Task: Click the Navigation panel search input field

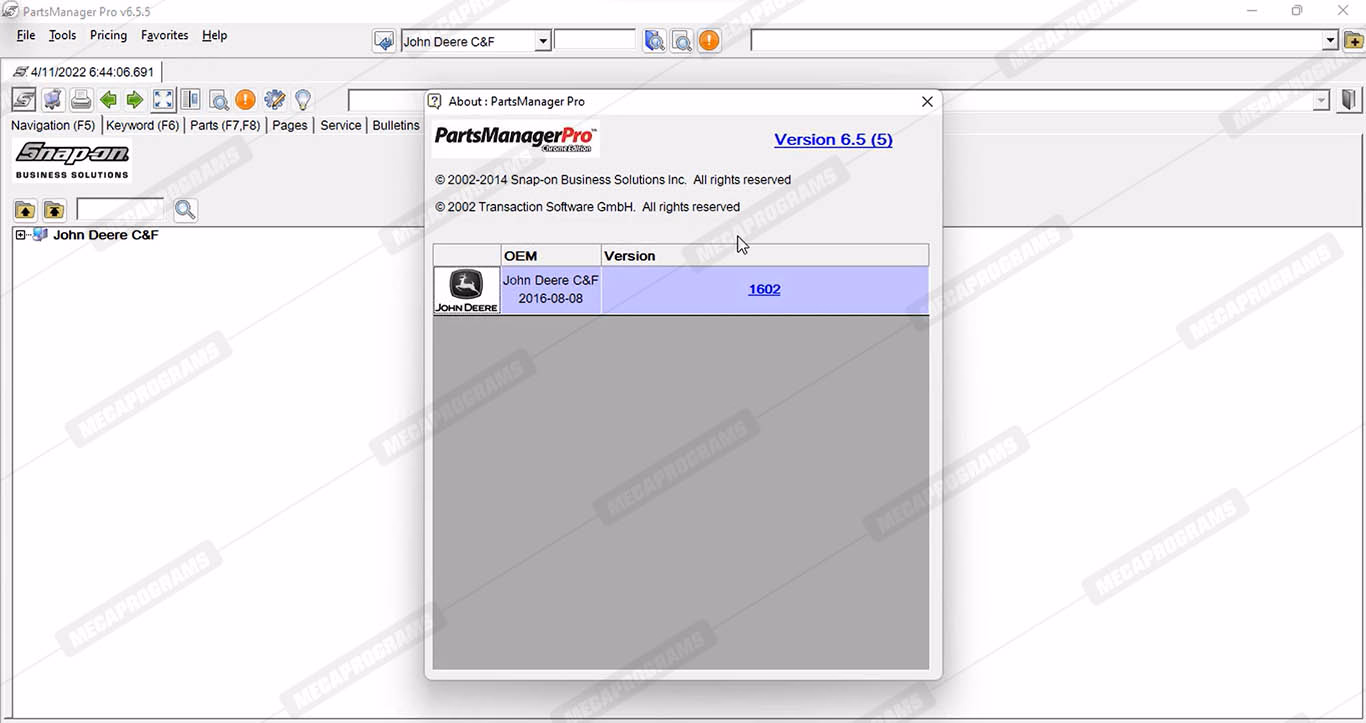Action: [x=120, y=210]
